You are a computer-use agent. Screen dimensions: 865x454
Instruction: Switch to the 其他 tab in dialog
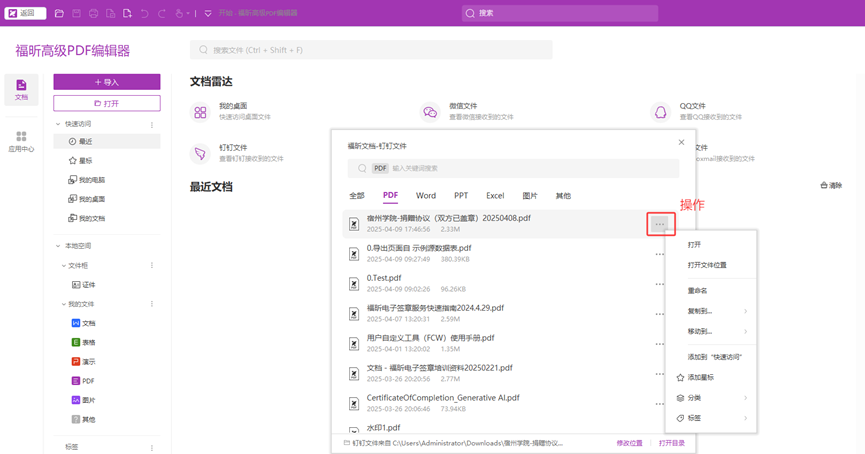tap(563, 196)
